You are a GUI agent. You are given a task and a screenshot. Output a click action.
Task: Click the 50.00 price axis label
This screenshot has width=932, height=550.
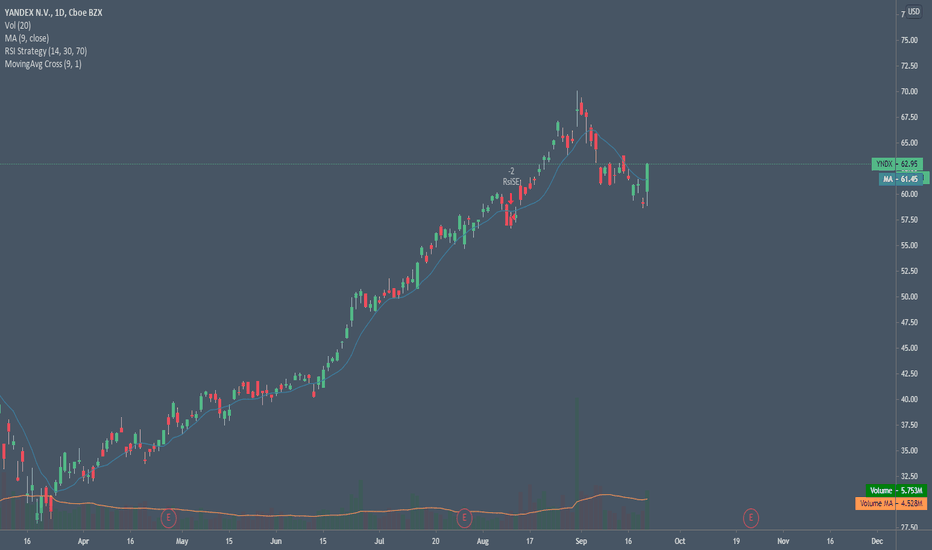click(x=909, y=297)
